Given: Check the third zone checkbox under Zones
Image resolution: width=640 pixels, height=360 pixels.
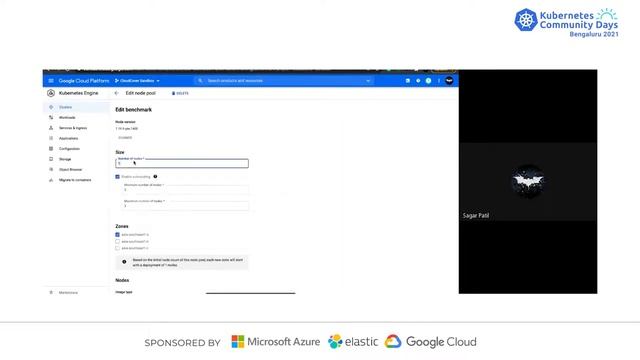Looking at the screenshot, I should pyautogui.click(x=118, y=248).
